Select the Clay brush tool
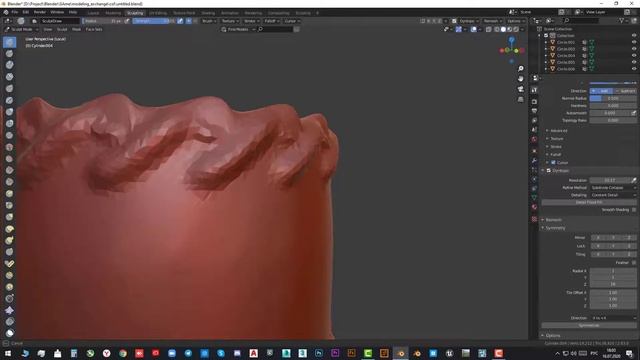 (9, 65)
